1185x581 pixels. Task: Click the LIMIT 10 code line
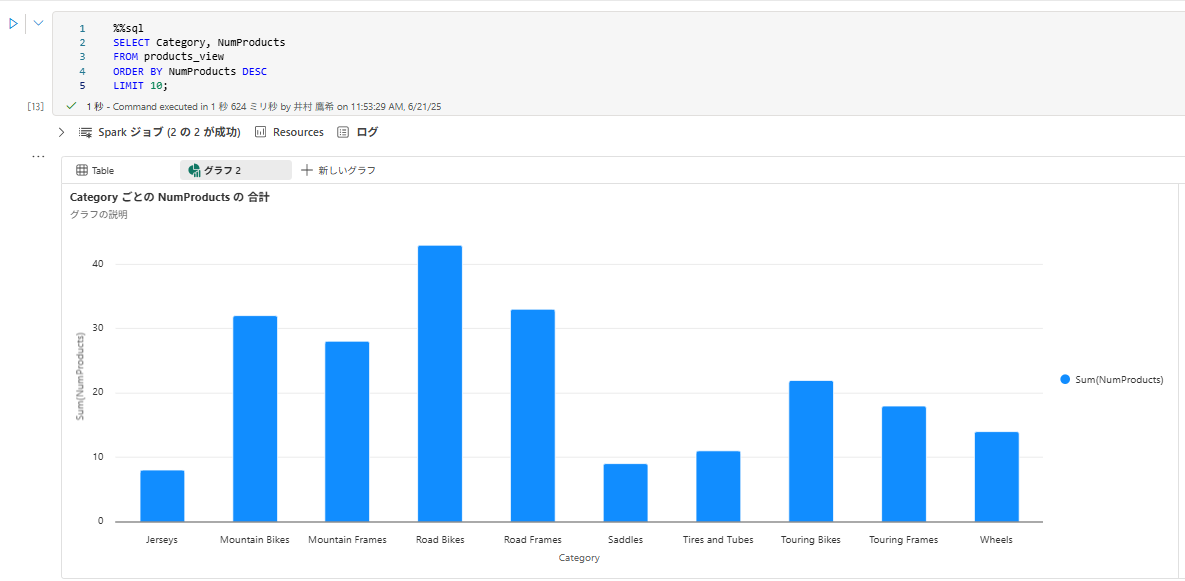[141, 85]
